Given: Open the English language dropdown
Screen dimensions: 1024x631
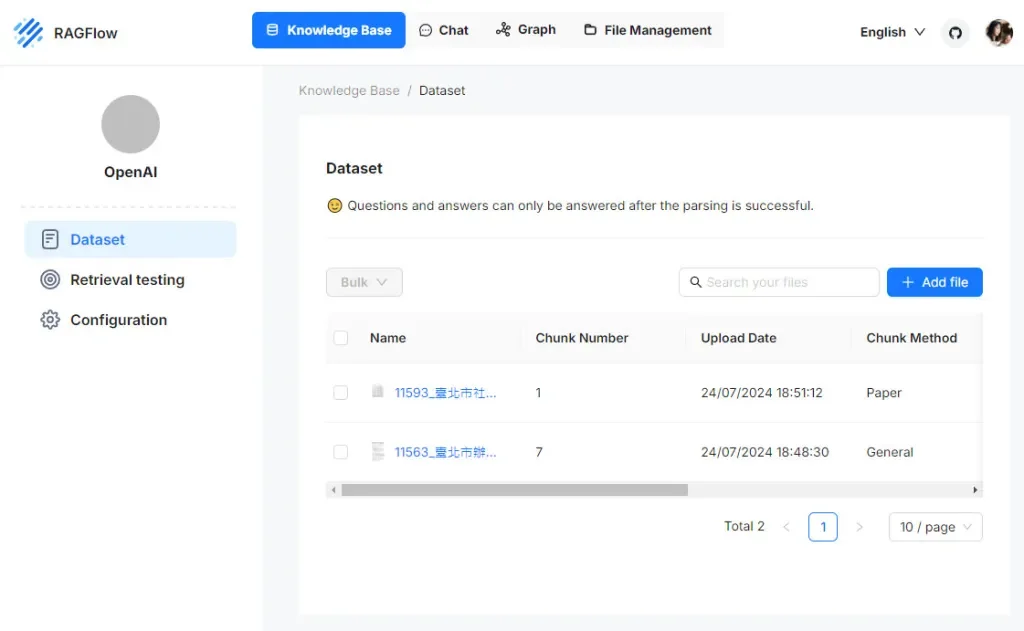Looking at the screenshot, I should click(x=892, y=32).
